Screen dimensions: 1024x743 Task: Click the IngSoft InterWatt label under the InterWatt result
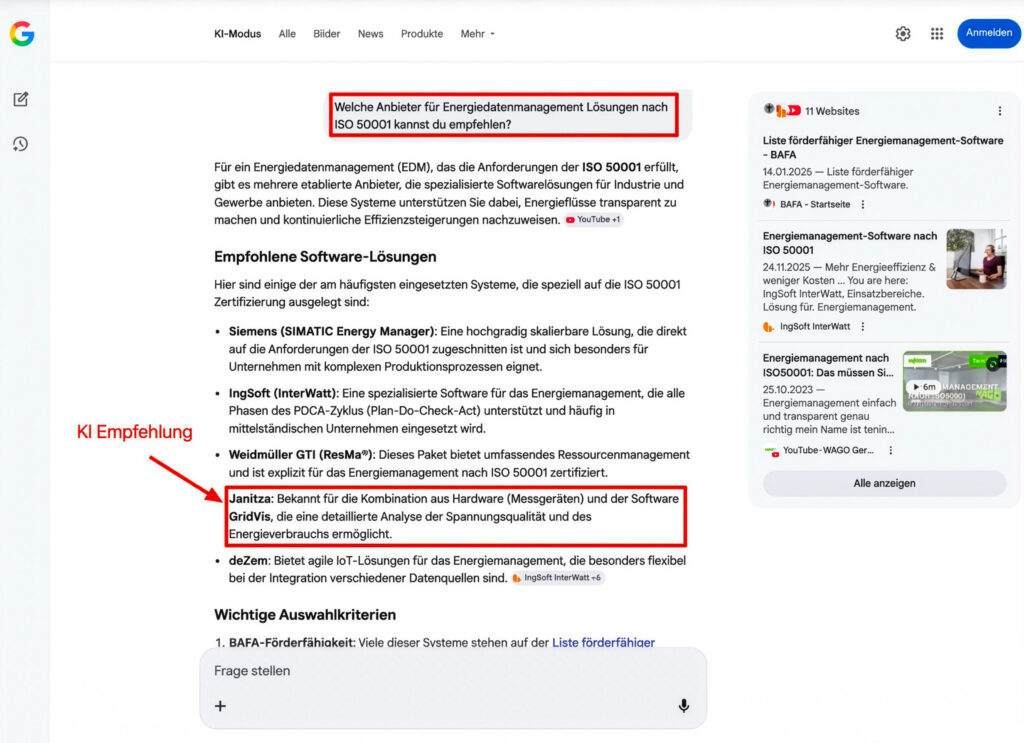point(815,326)
